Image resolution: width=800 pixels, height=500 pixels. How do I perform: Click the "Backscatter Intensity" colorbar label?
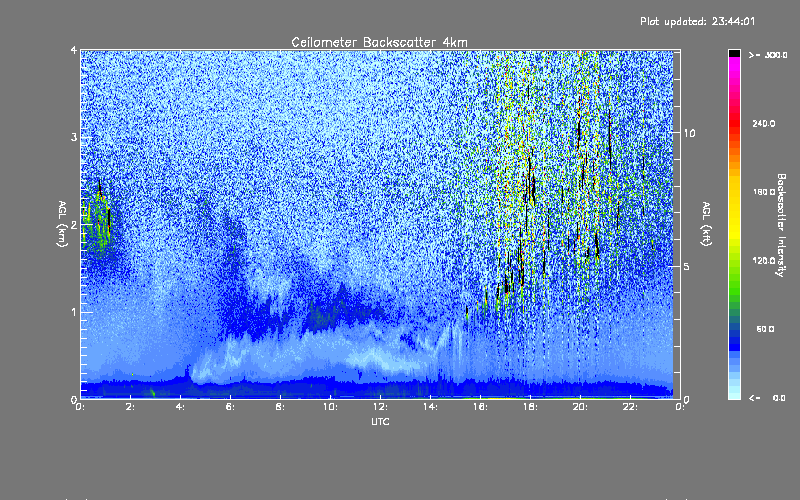pos(781,225)
